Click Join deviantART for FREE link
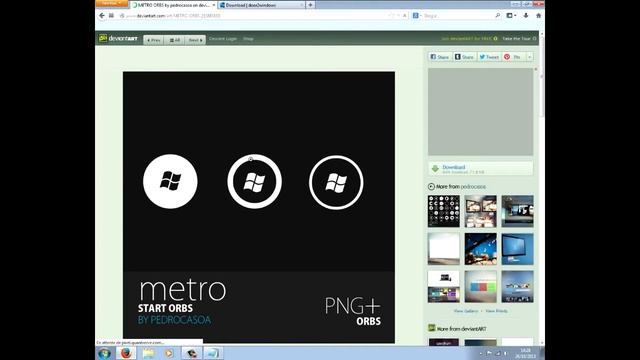This screenshot has height=360, width=640. pos(469,39)
